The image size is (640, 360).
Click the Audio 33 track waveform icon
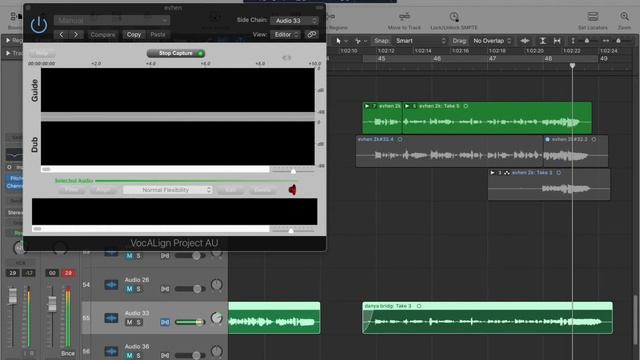tap(111, 318)
